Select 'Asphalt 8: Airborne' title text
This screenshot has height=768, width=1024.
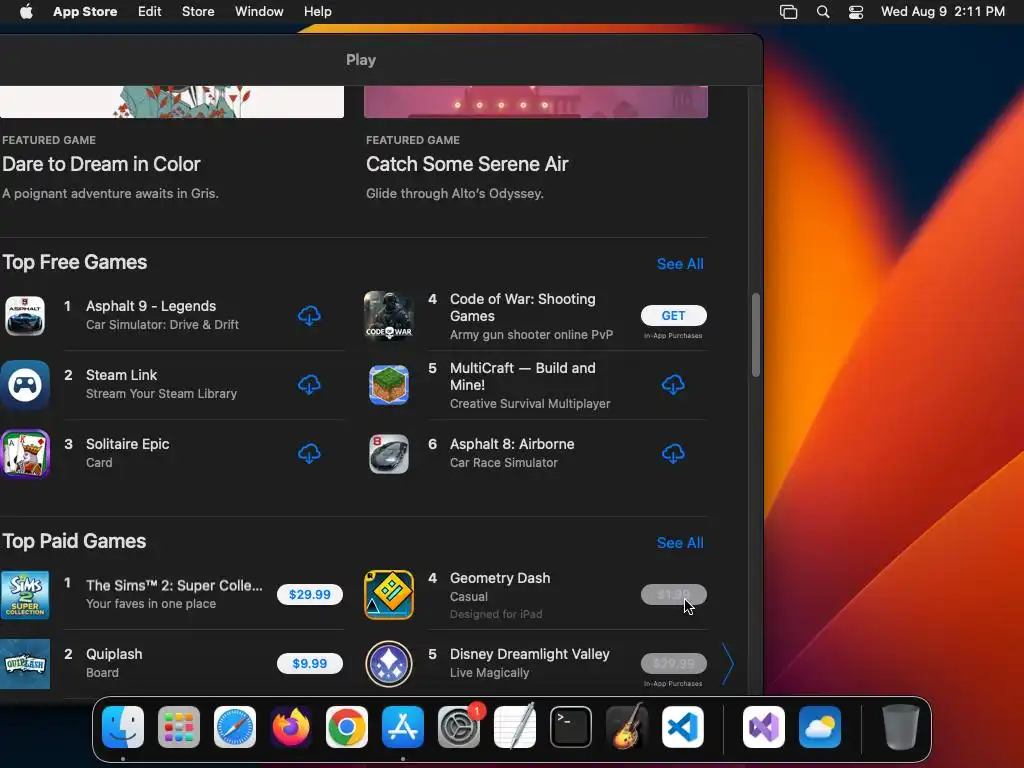[512, 444]
